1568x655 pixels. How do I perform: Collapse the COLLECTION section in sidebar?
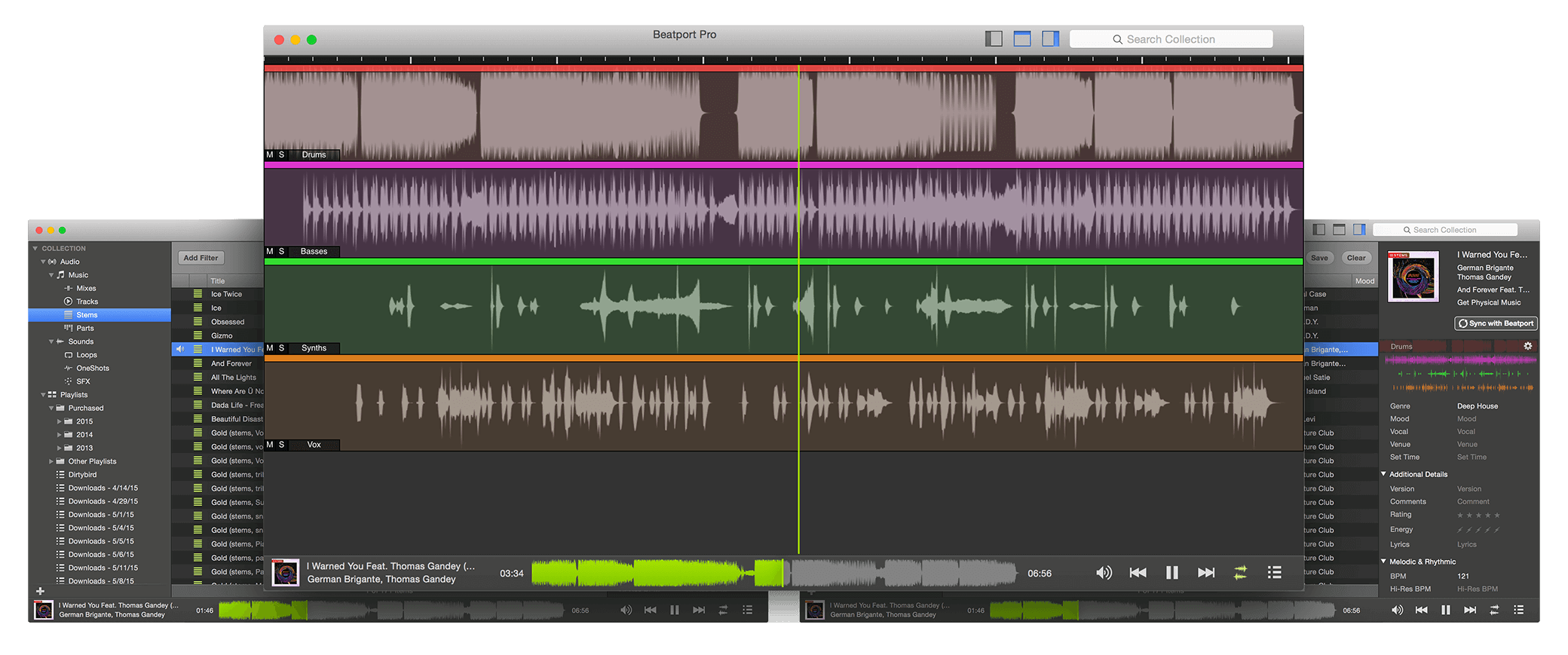(35, 248)
